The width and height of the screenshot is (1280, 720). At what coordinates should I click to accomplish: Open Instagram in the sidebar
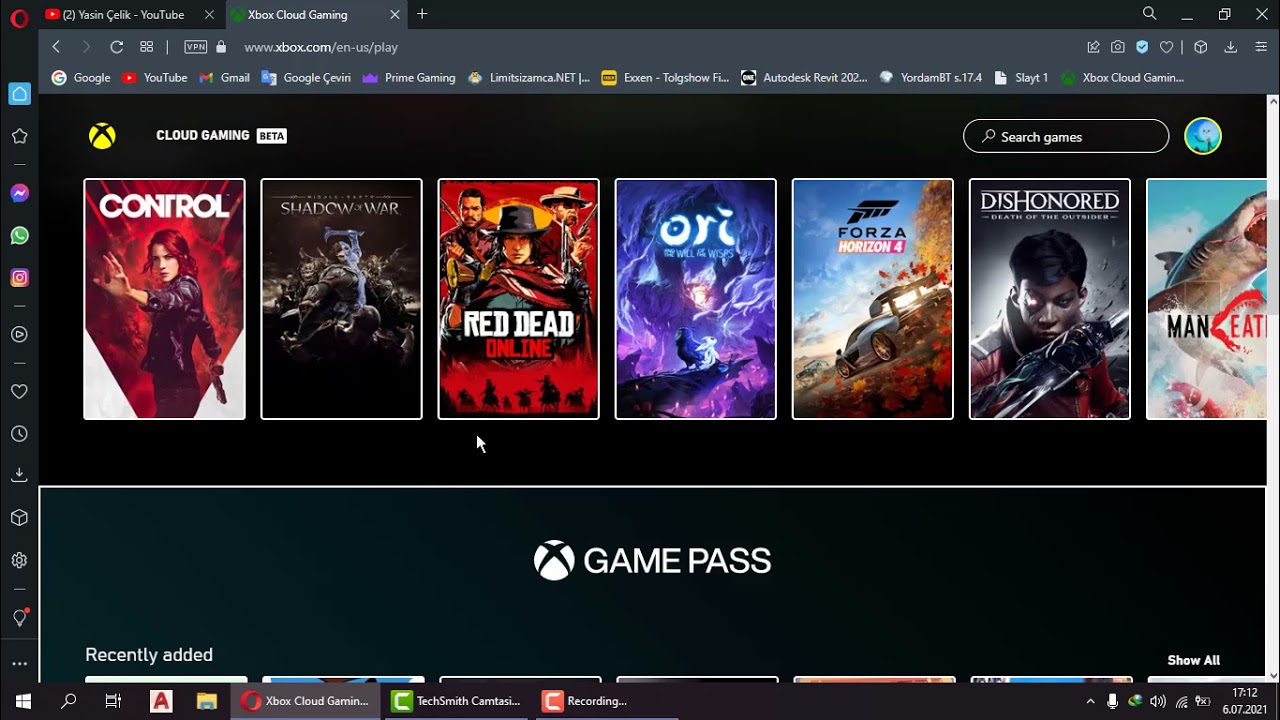[x=19, y=277]
